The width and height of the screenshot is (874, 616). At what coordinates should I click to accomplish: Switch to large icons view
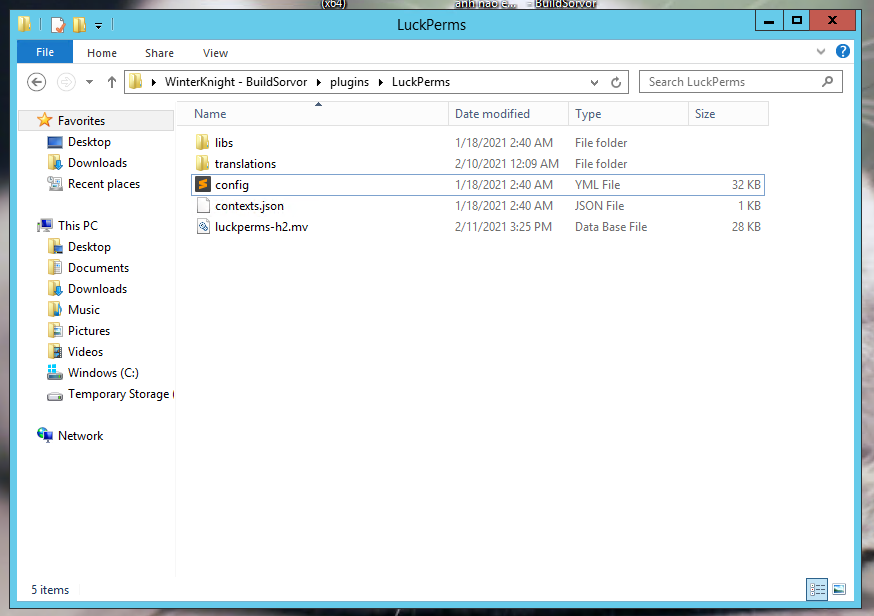pos(839,589)
